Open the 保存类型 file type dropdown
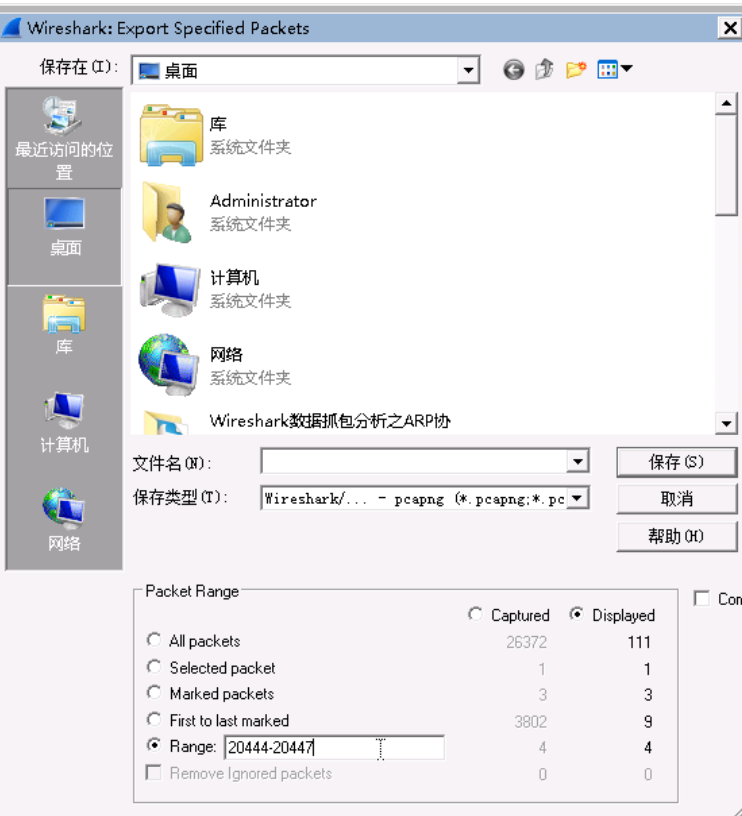 (577, 498)
